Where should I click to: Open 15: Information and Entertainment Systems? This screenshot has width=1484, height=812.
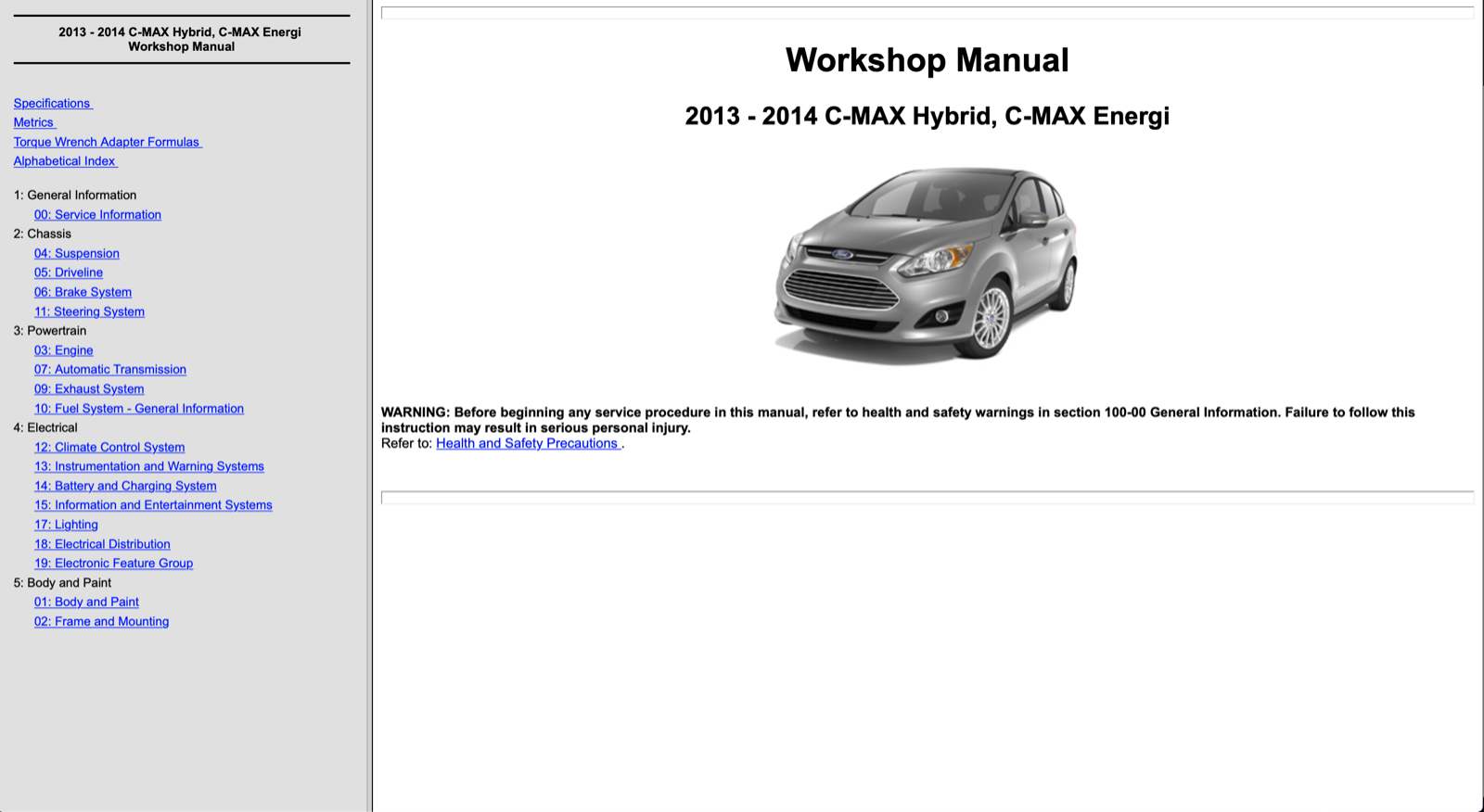click(153, 505)
